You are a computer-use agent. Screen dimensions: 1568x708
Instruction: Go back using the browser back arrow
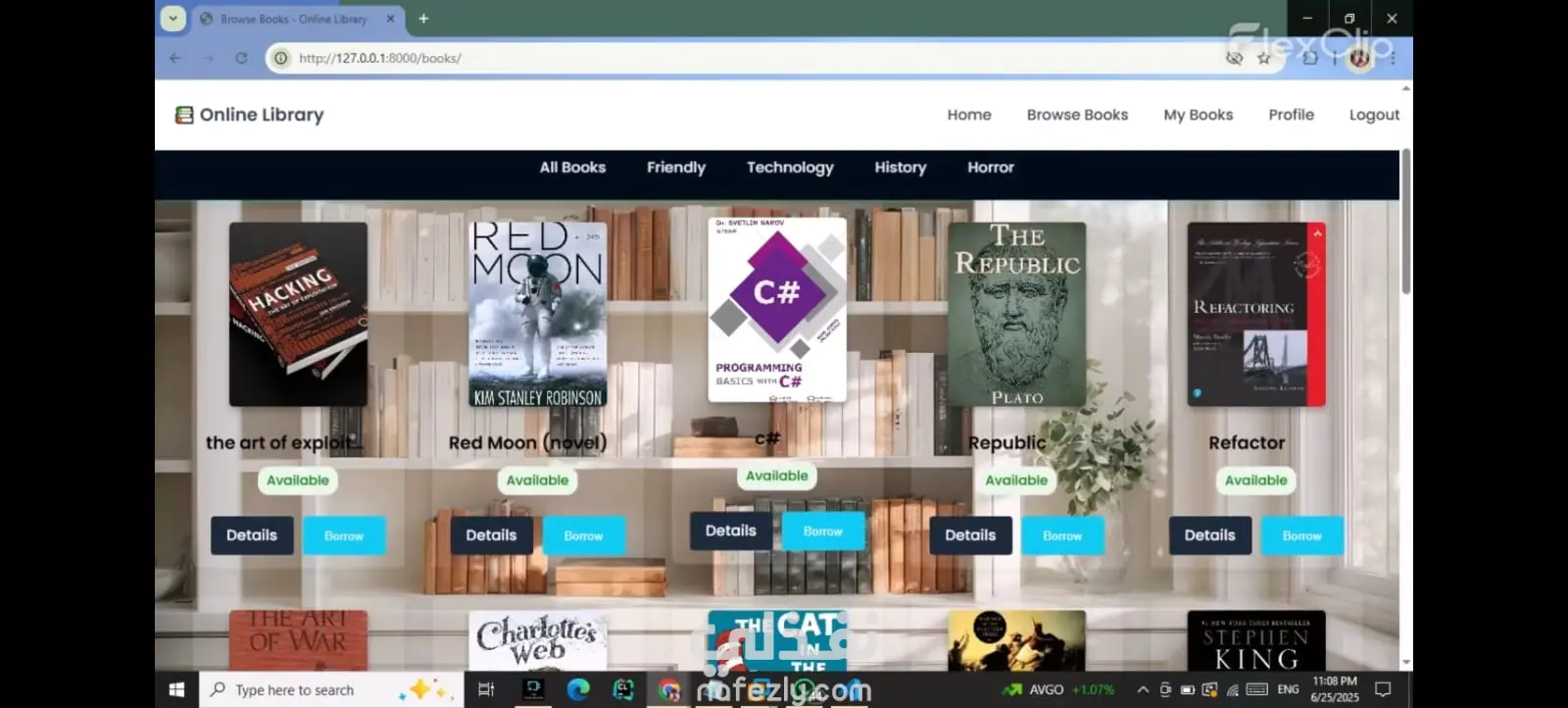(x=175, y=58)
